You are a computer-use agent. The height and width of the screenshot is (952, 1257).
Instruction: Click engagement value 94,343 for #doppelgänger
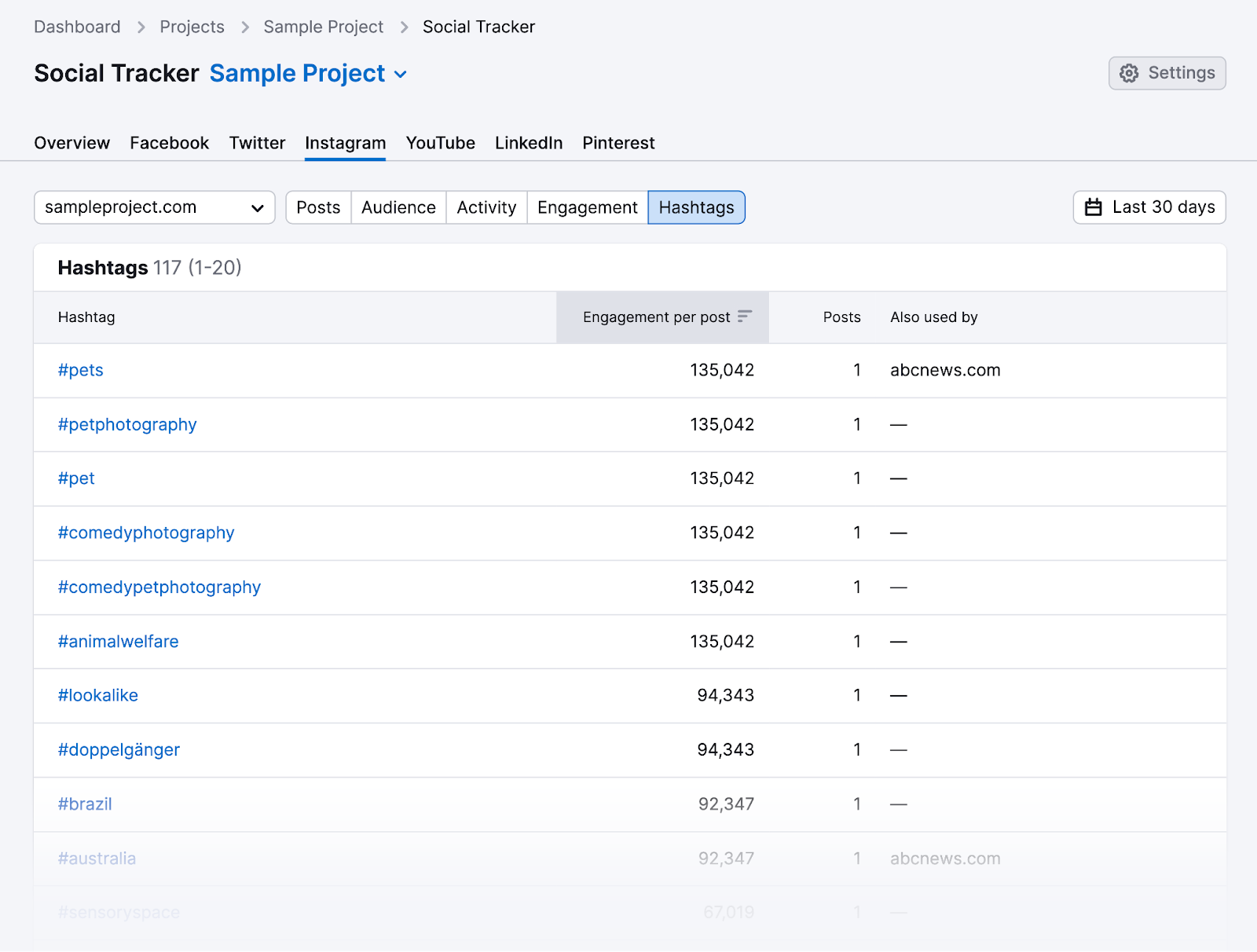726,749
